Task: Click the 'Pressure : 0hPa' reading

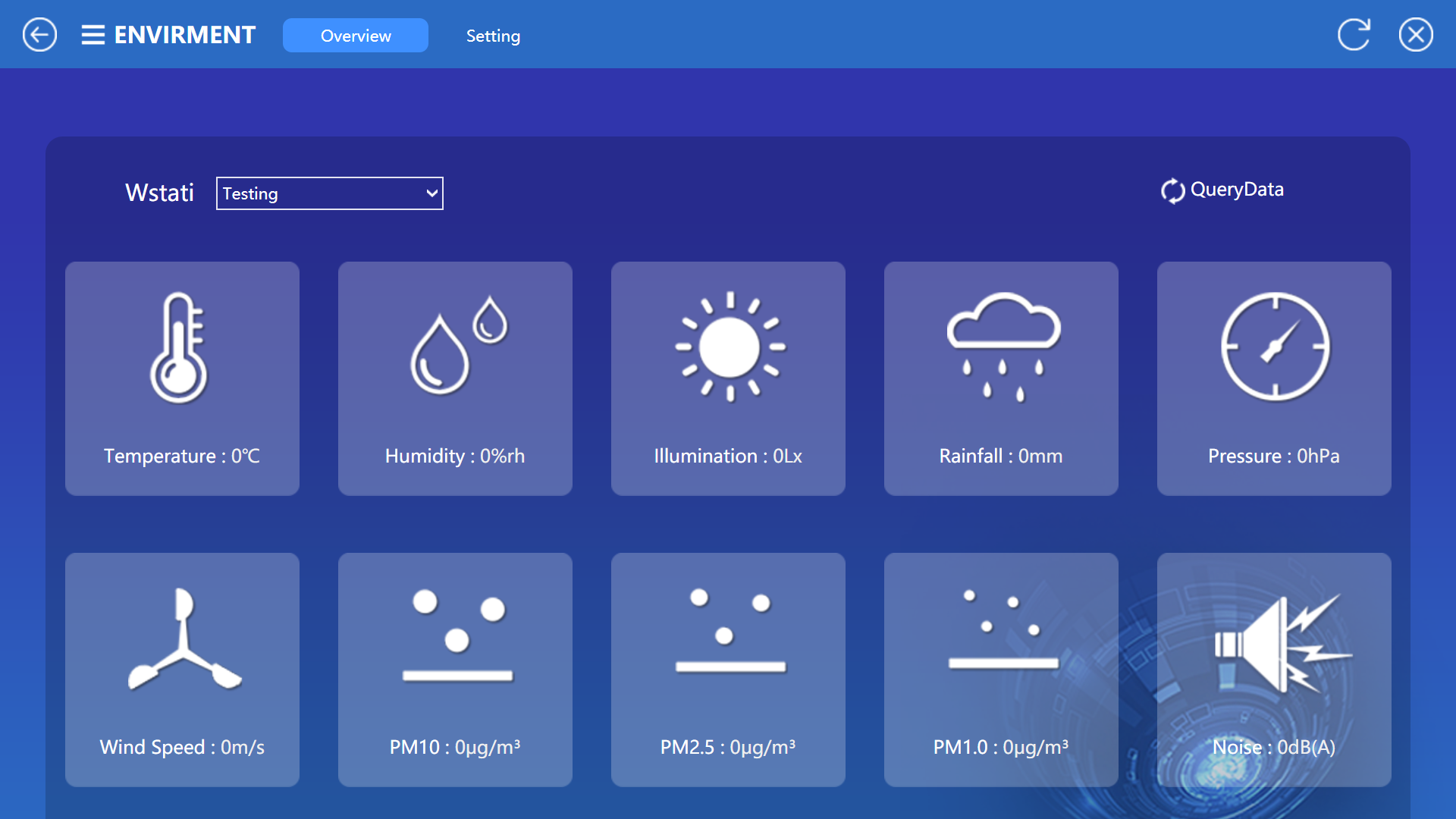Action: [1274, 456]
